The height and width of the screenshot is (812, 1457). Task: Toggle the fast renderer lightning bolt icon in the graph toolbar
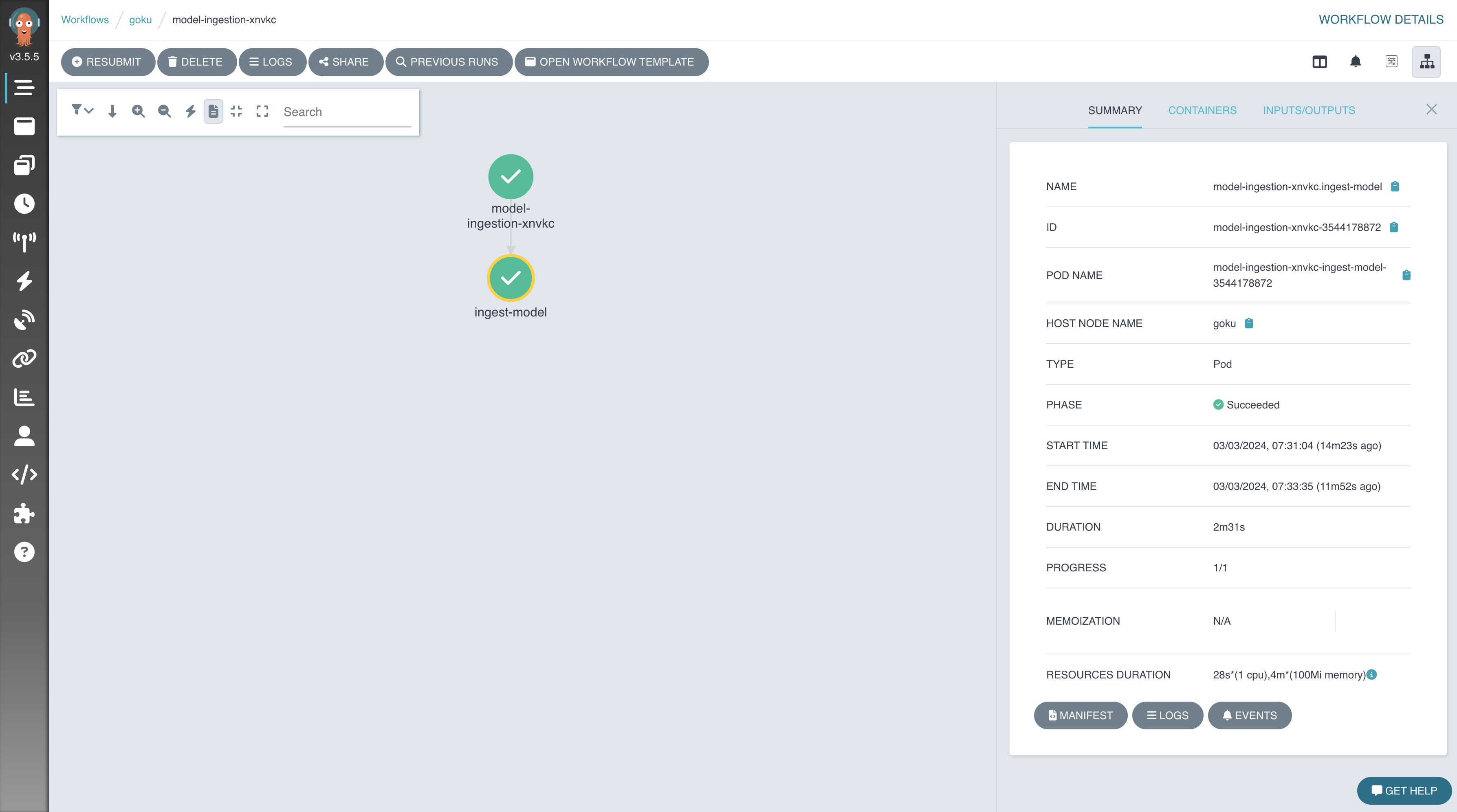point(190,112)
